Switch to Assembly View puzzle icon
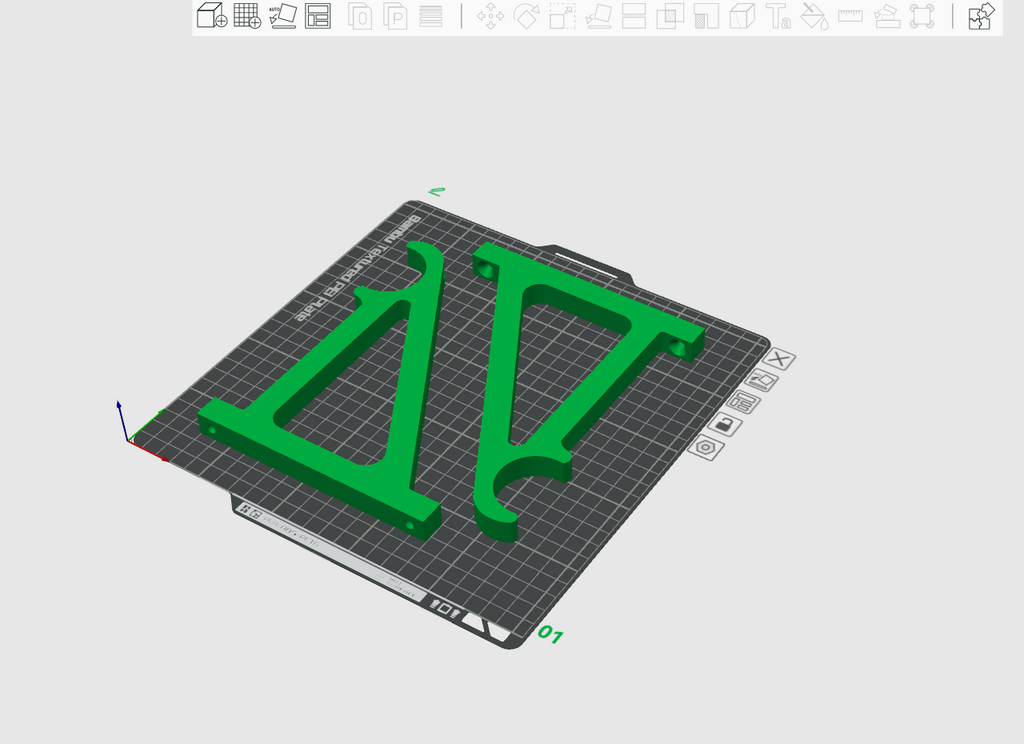 click(x=981, y=16)
